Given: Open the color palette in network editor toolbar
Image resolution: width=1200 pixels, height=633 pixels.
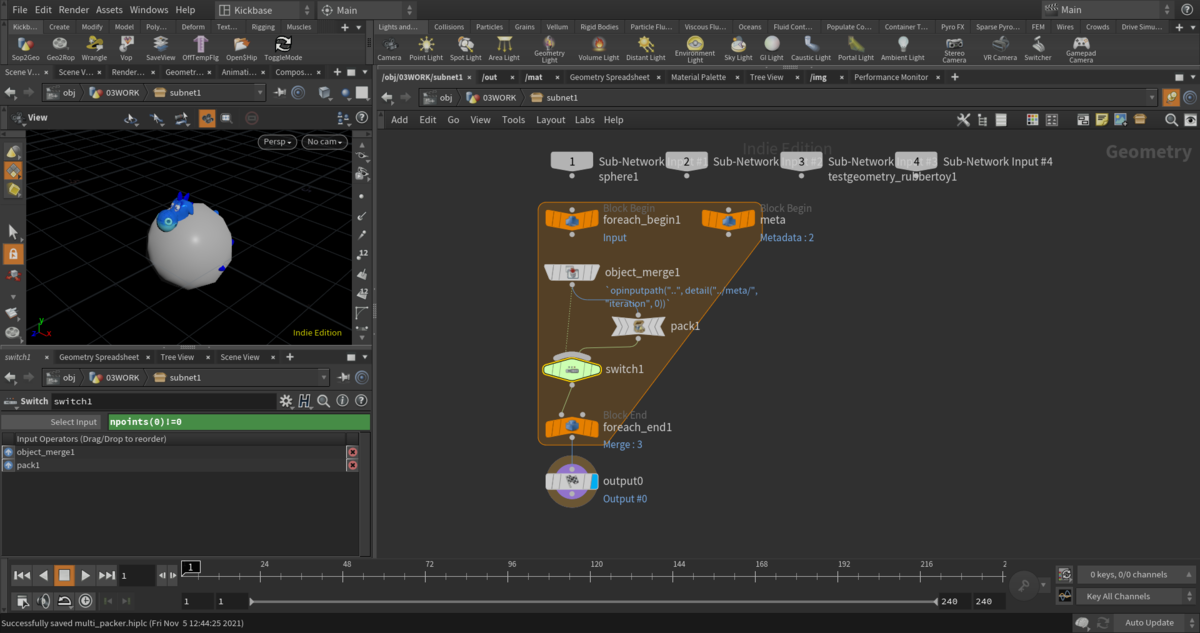Looking at the screenshot, I should [x=1032, y=120].
